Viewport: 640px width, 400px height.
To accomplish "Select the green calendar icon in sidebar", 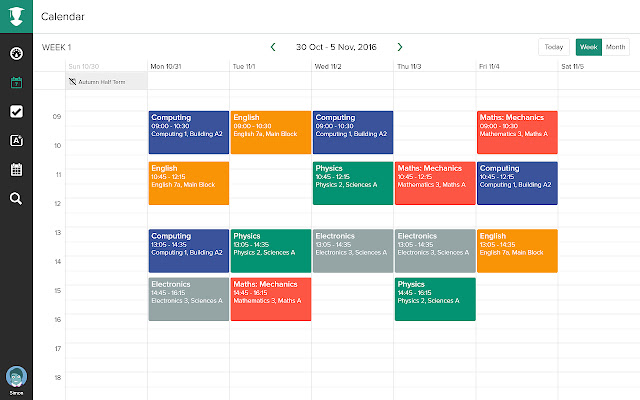I will click(16, 83).
